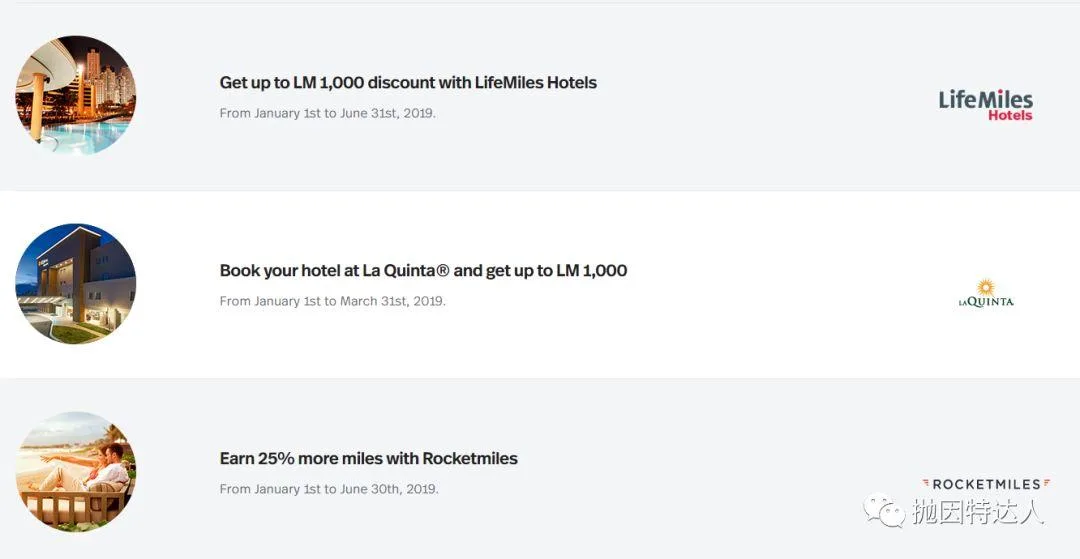Open the Earn 25% more miles Rocketmiles offer
Image resolution: width=1080 pixels, height=559 pixels.
tap(369, 459)
